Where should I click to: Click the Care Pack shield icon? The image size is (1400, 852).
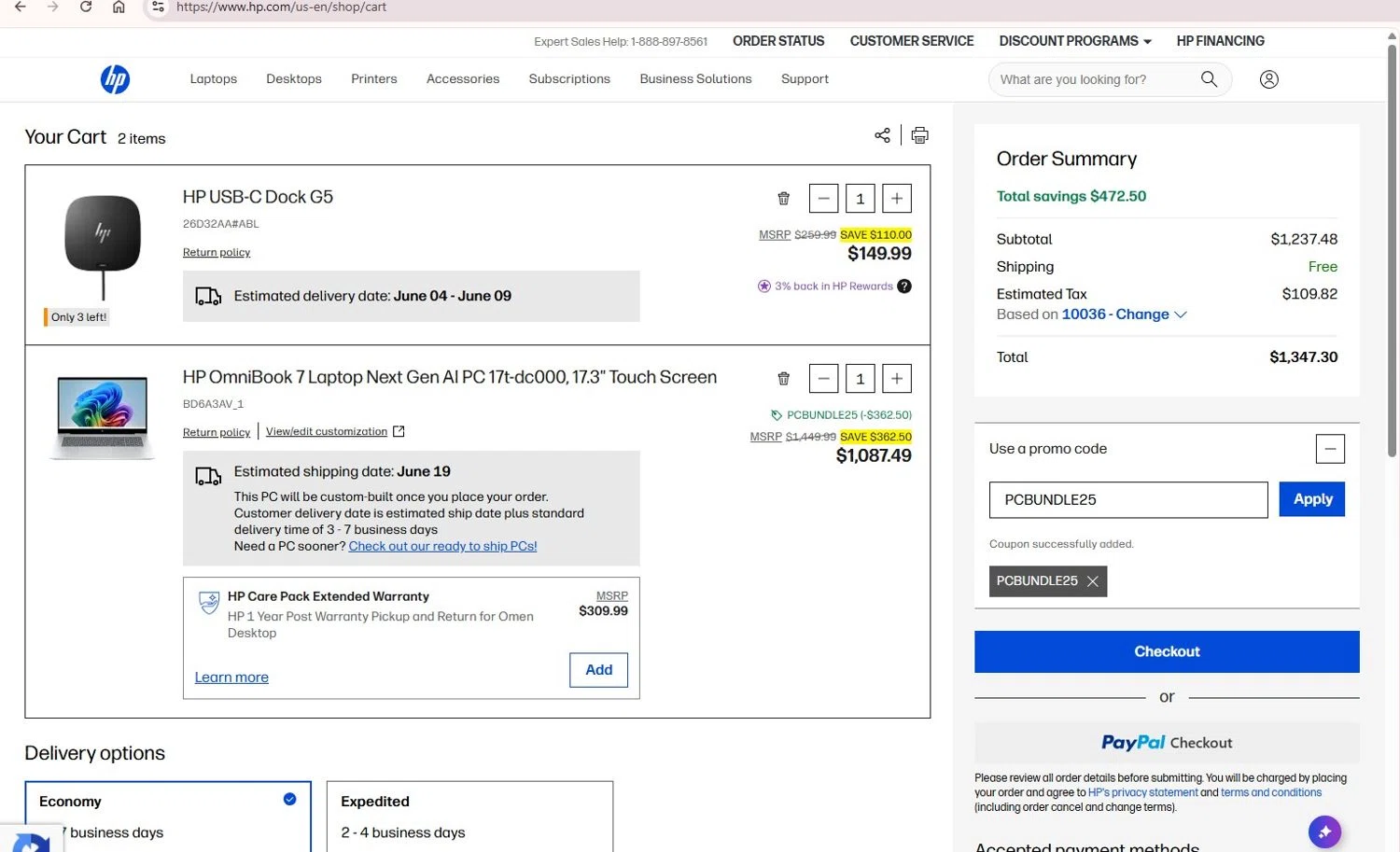tap(209, 602)
